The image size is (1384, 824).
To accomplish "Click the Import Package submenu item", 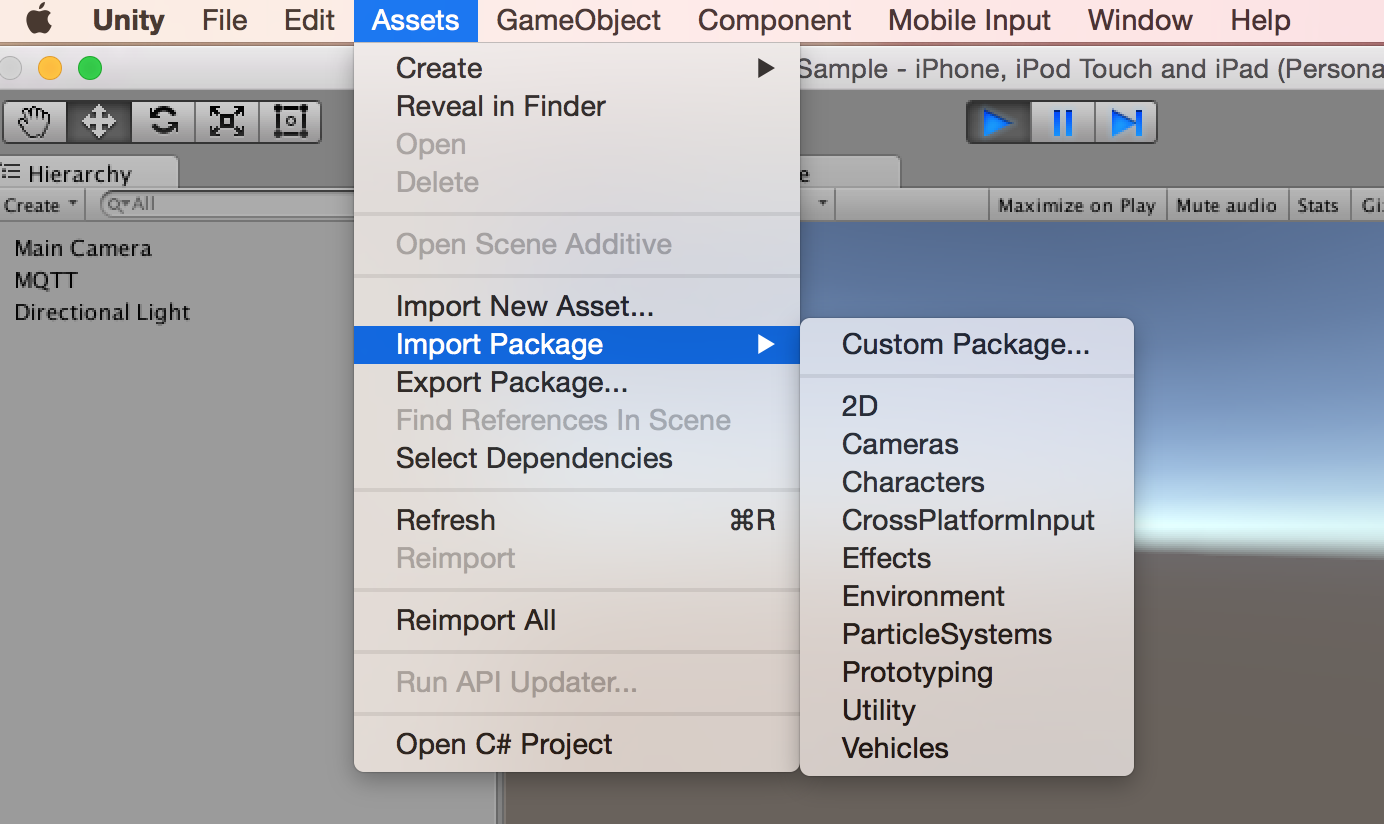I will (577, 344).
